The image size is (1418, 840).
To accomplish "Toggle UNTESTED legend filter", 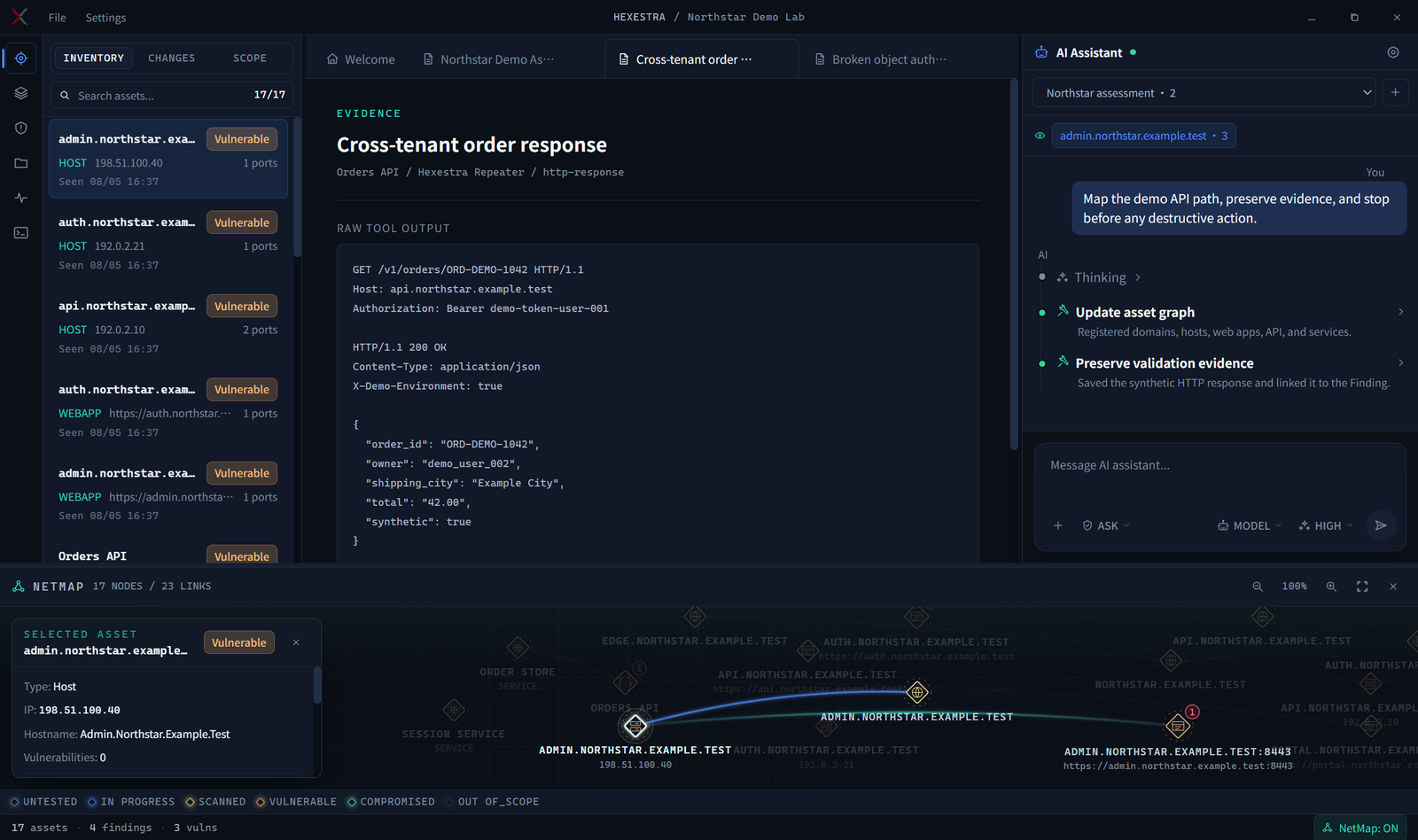I will point(43,802).
